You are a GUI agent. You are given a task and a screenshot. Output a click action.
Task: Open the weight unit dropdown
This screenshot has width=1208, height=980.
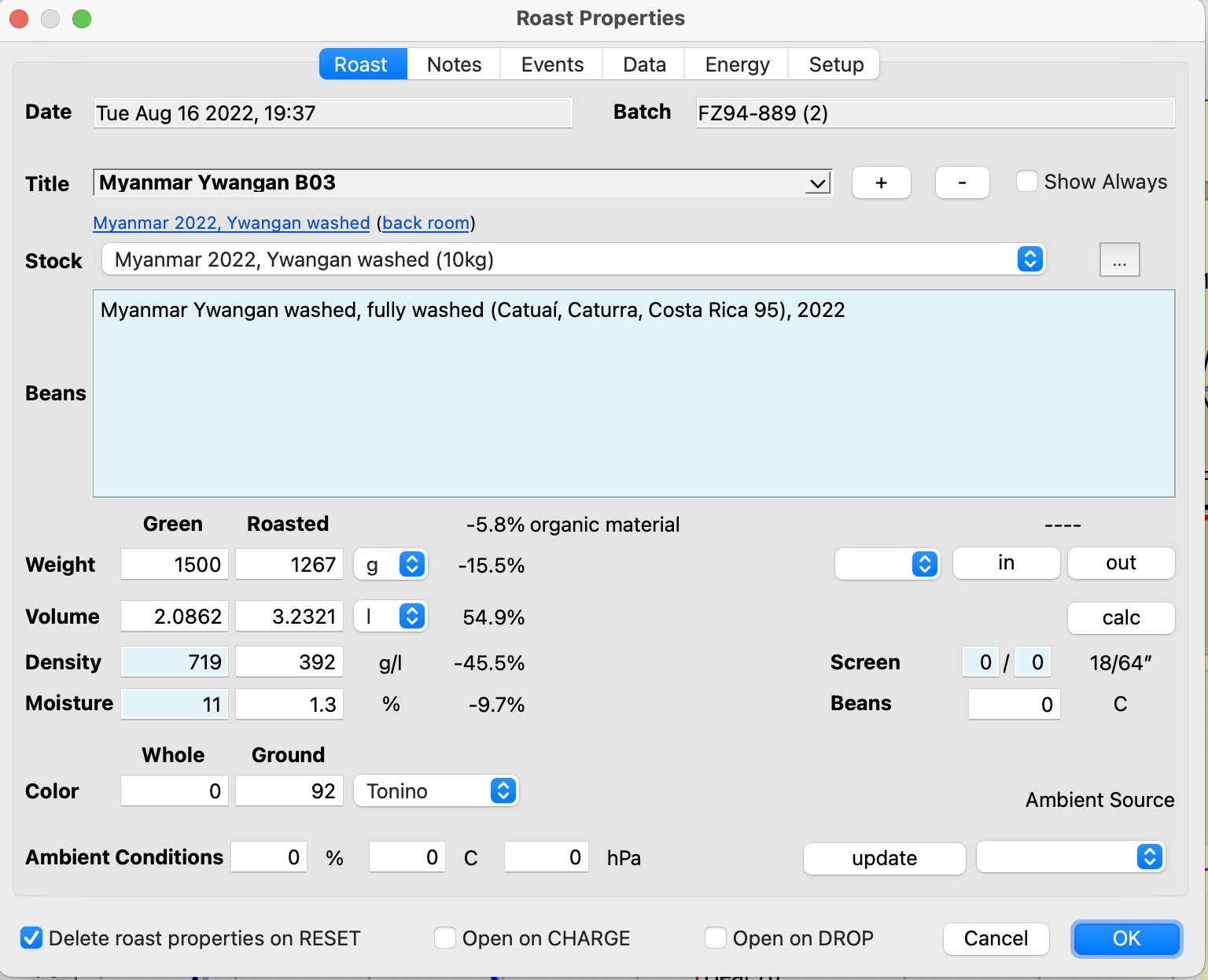[x=411, y=564]
